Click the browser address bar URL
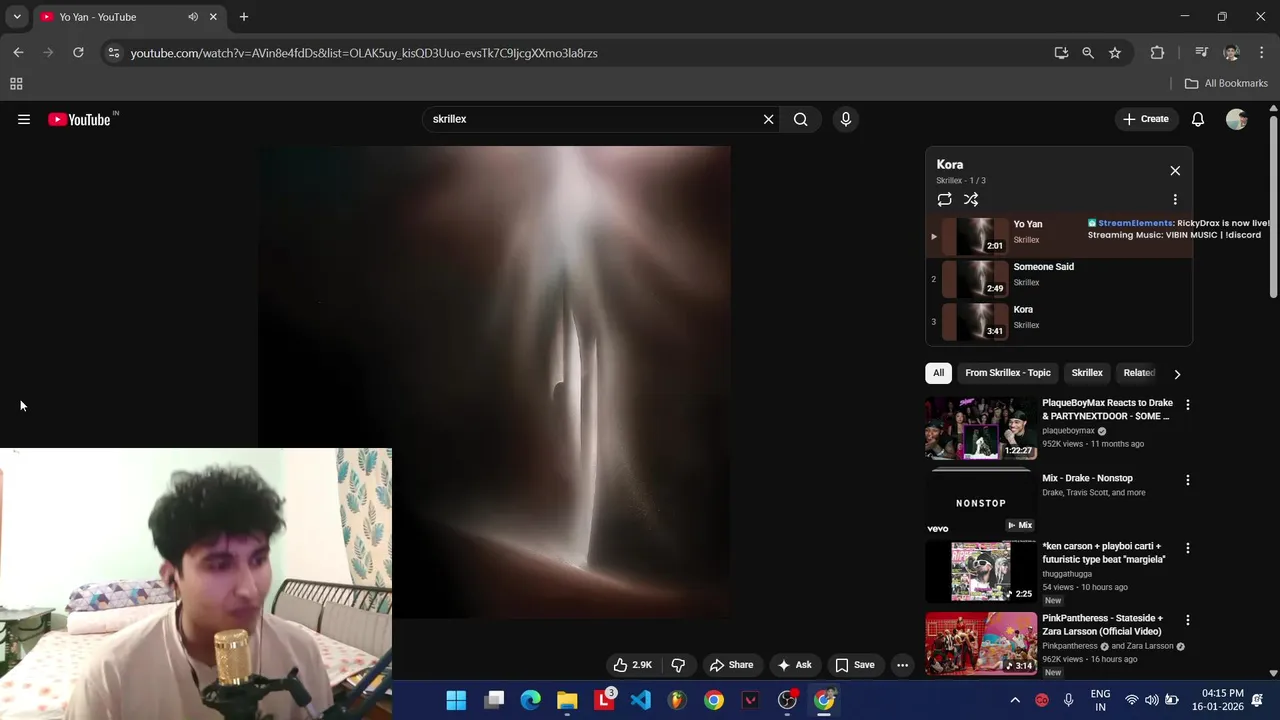This screenshot has height=720, width=1280. pyautogui.click(x=364, y=53)
